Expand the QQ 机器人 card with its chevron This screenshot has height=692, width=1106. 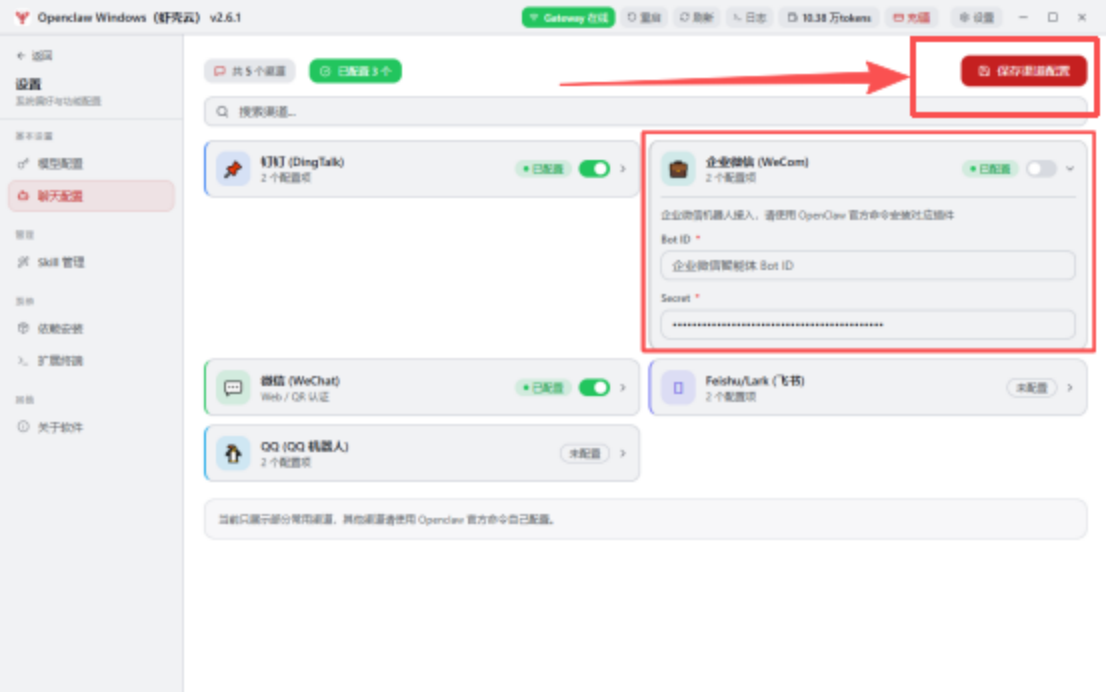[x=623, y=453]
